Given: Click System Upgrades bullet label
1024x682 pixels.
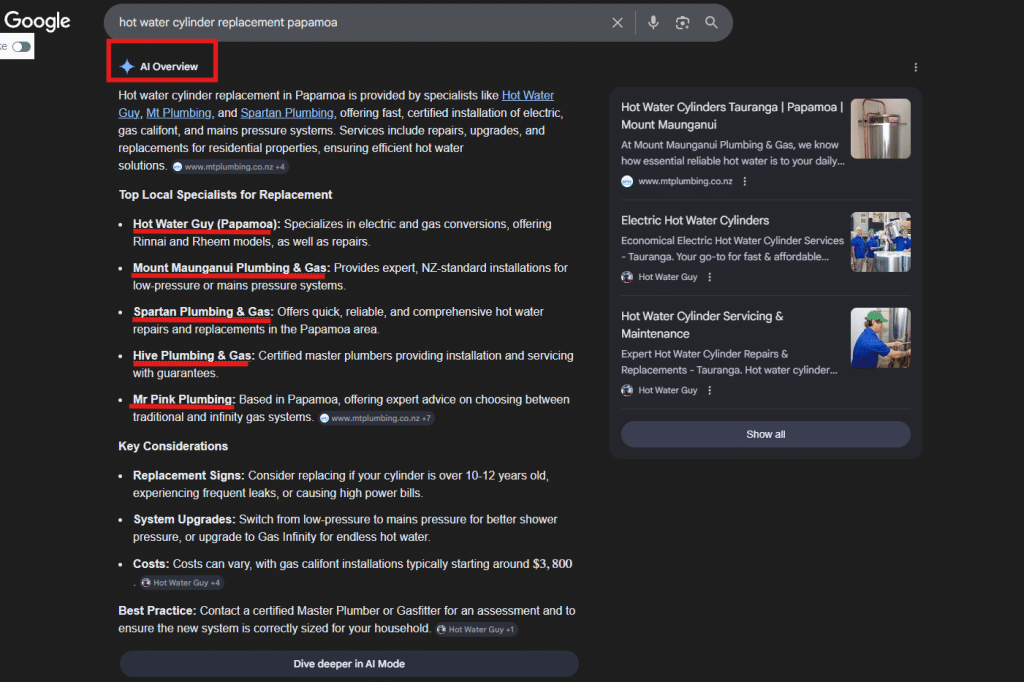Looking at the screenshot, I should pos(184,519).
